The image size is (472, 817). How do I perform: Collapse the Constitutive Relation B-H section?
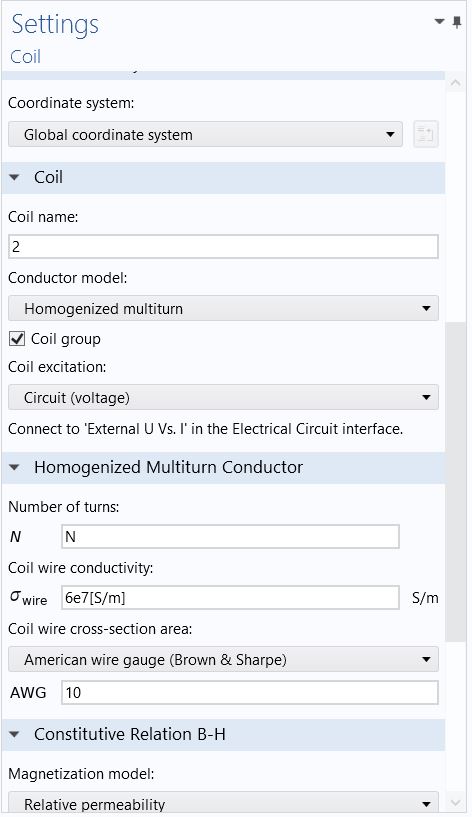[15, 734]
